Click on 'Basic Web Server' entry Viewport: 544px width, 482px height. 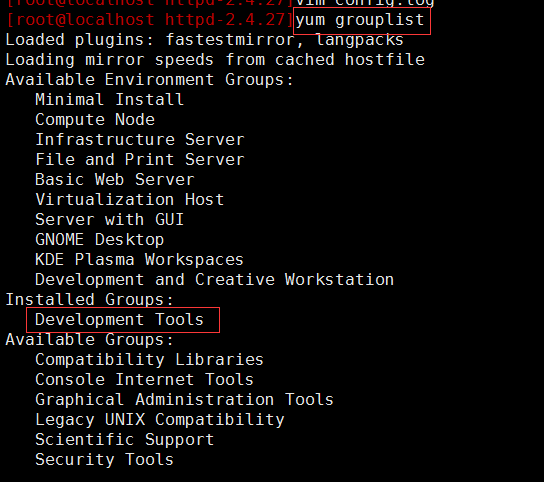114,179
